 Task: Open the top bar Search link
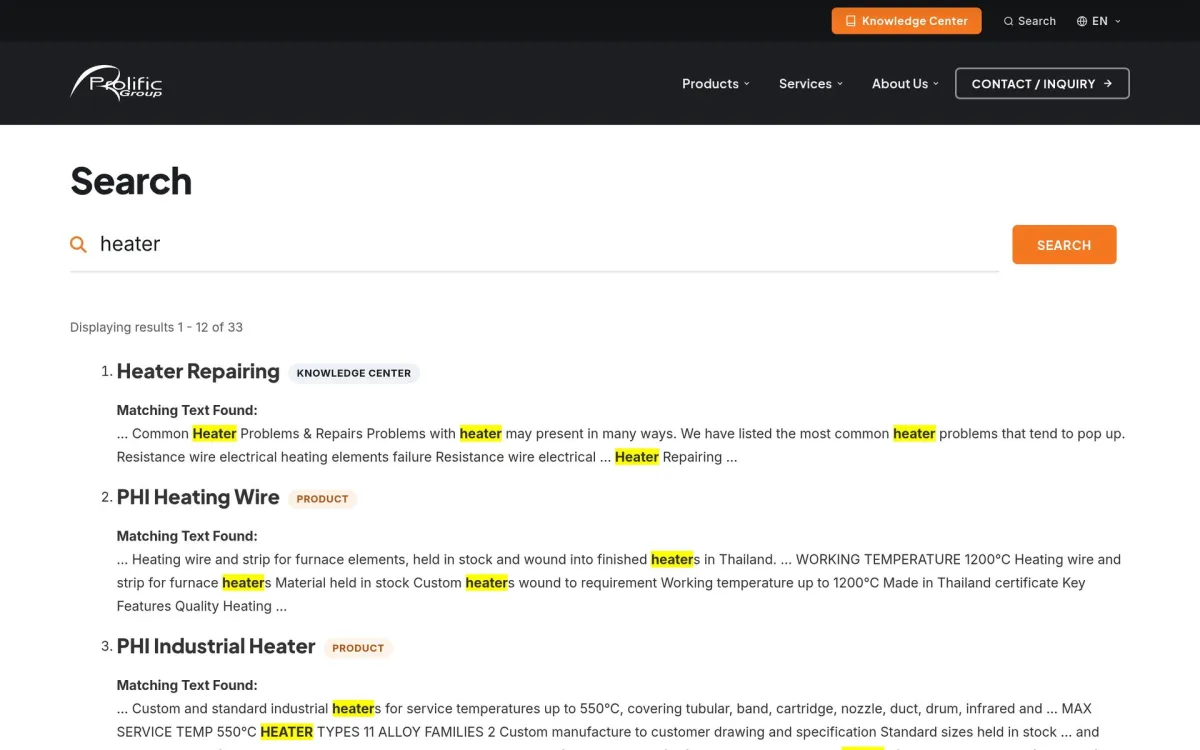tap(1030, 21)
